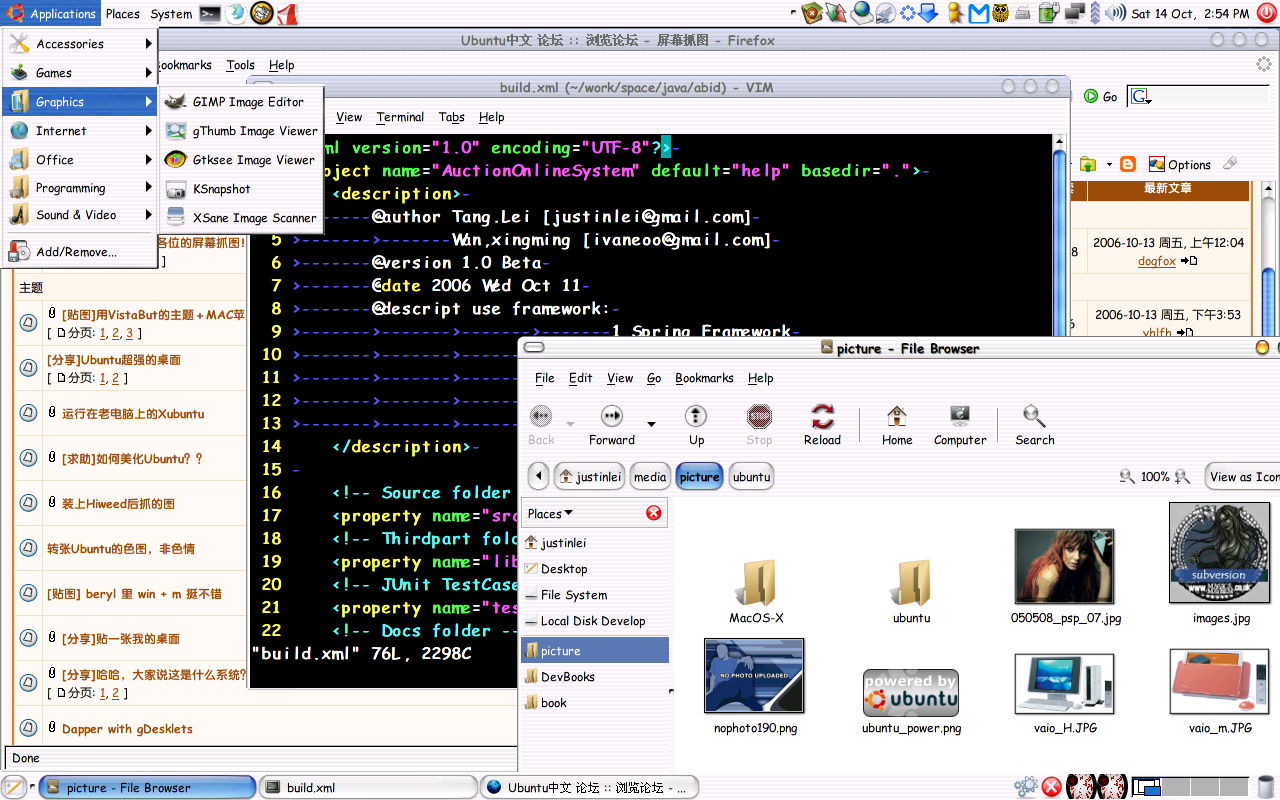The width and height of the screenshot is (1280, 800).
Task: Click red power button in top panel
Action: pyautogui.click(x=1268, y=13)
